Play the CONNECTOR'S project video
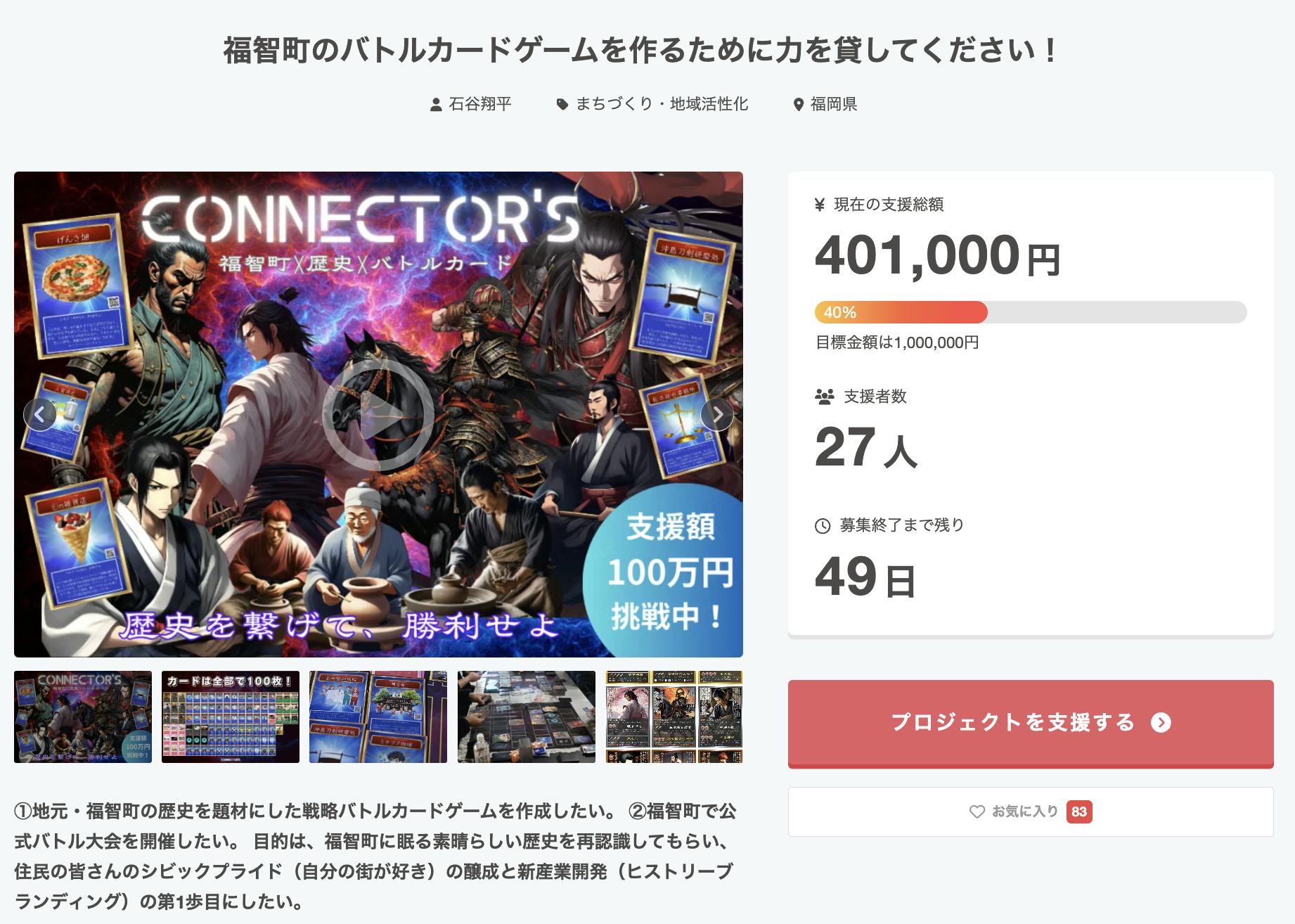1295x924 pixels. (x=378, y=415)
